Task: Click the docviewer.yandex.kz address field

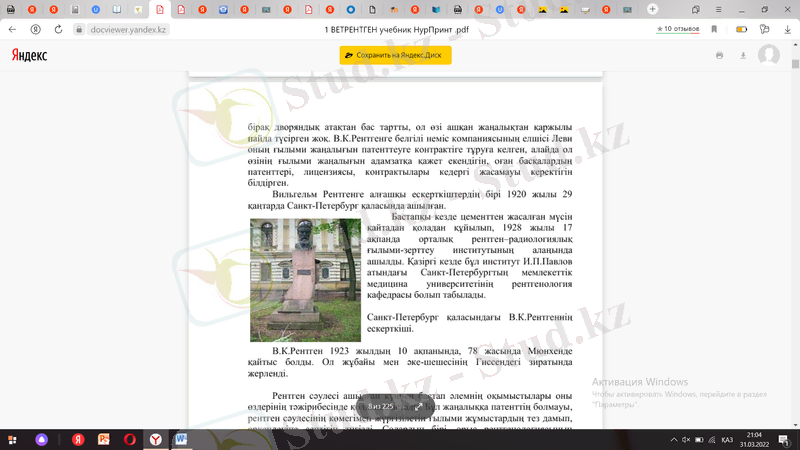Action: pos(128,30)
